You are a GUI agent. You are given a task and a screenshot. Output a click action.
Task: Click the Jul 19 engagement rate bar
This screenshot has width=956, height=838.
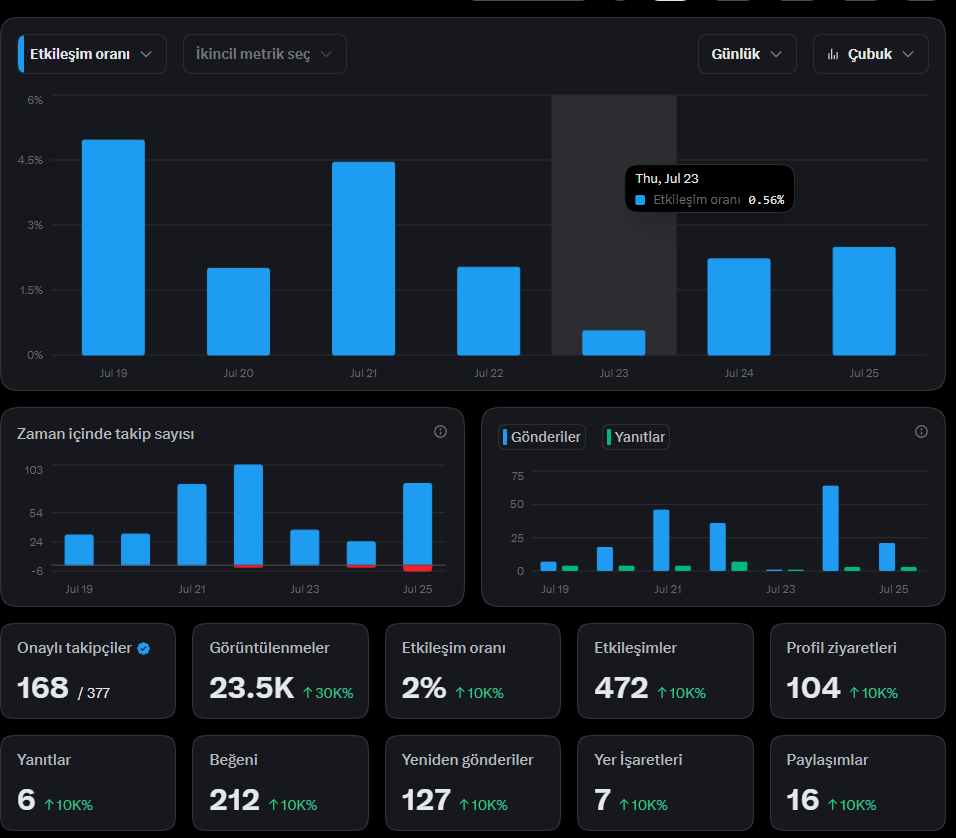[x=113, y=248]
